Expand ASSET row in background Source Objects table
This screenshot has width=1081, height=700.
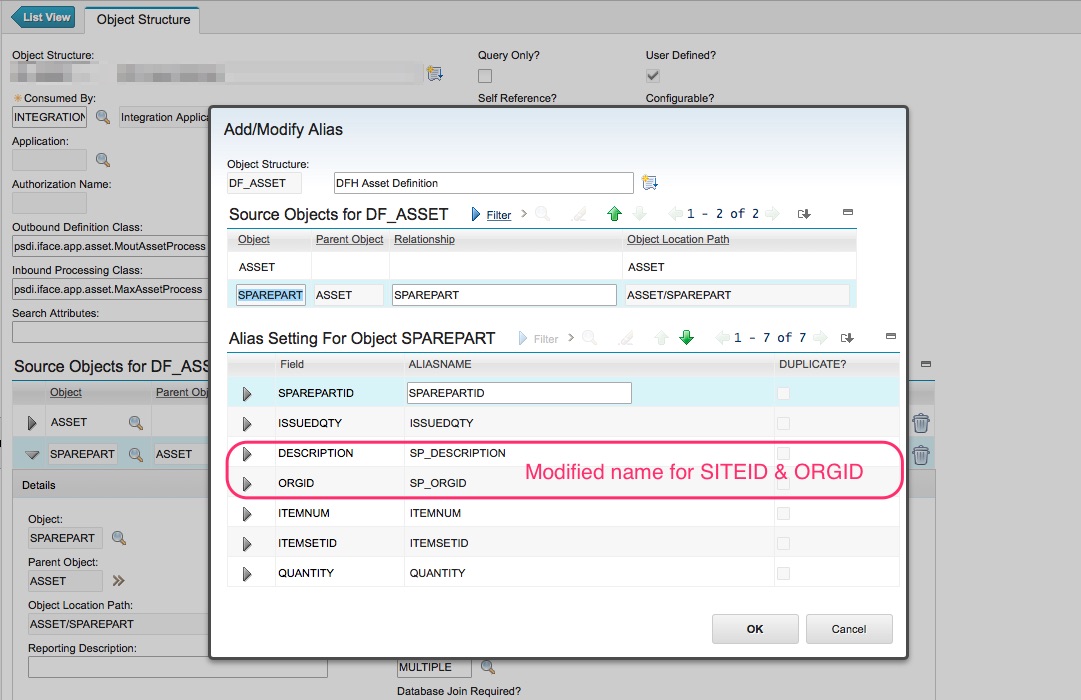(x=32, y=423)
